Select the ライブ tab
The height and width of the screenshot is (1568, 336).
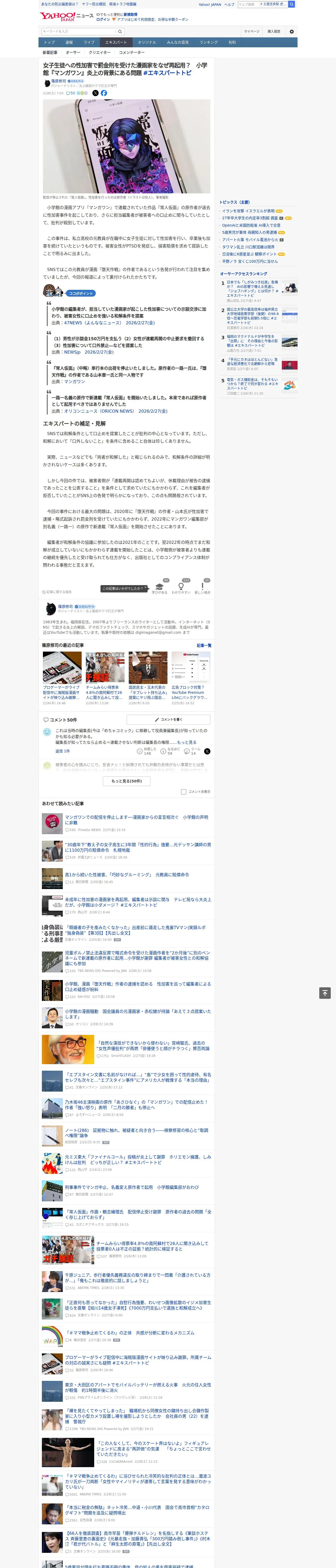click(x=89, y=43)
